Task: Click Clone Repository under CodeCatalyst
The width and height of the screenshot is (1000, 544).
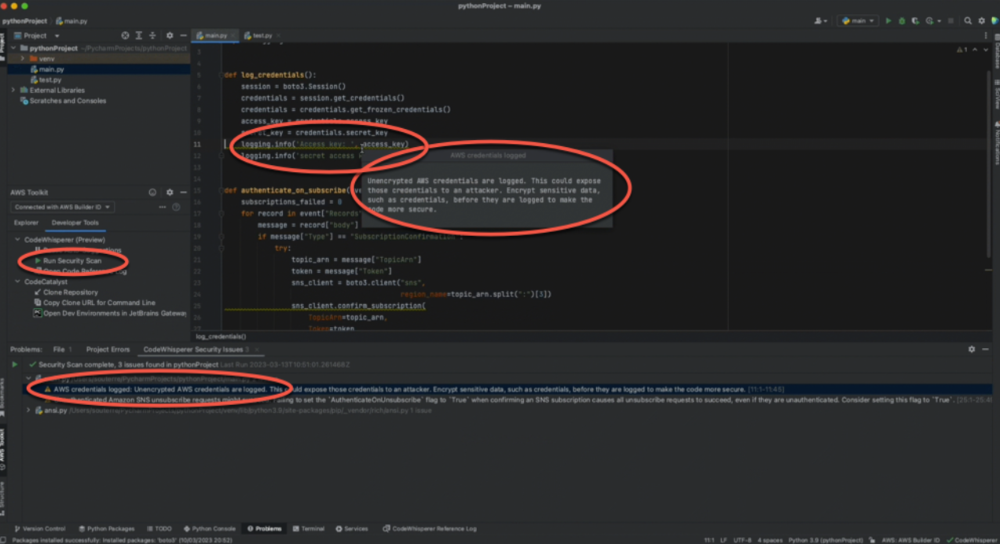Action: (x=70, y=292)
